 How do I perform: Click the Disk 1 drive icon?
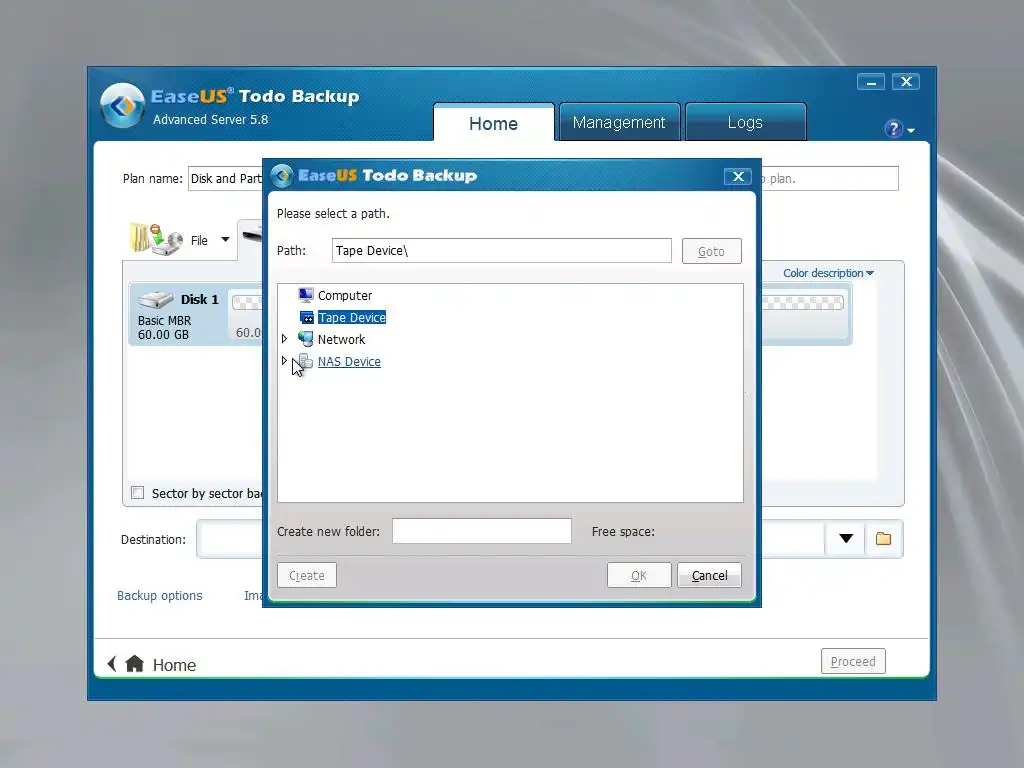155,299
